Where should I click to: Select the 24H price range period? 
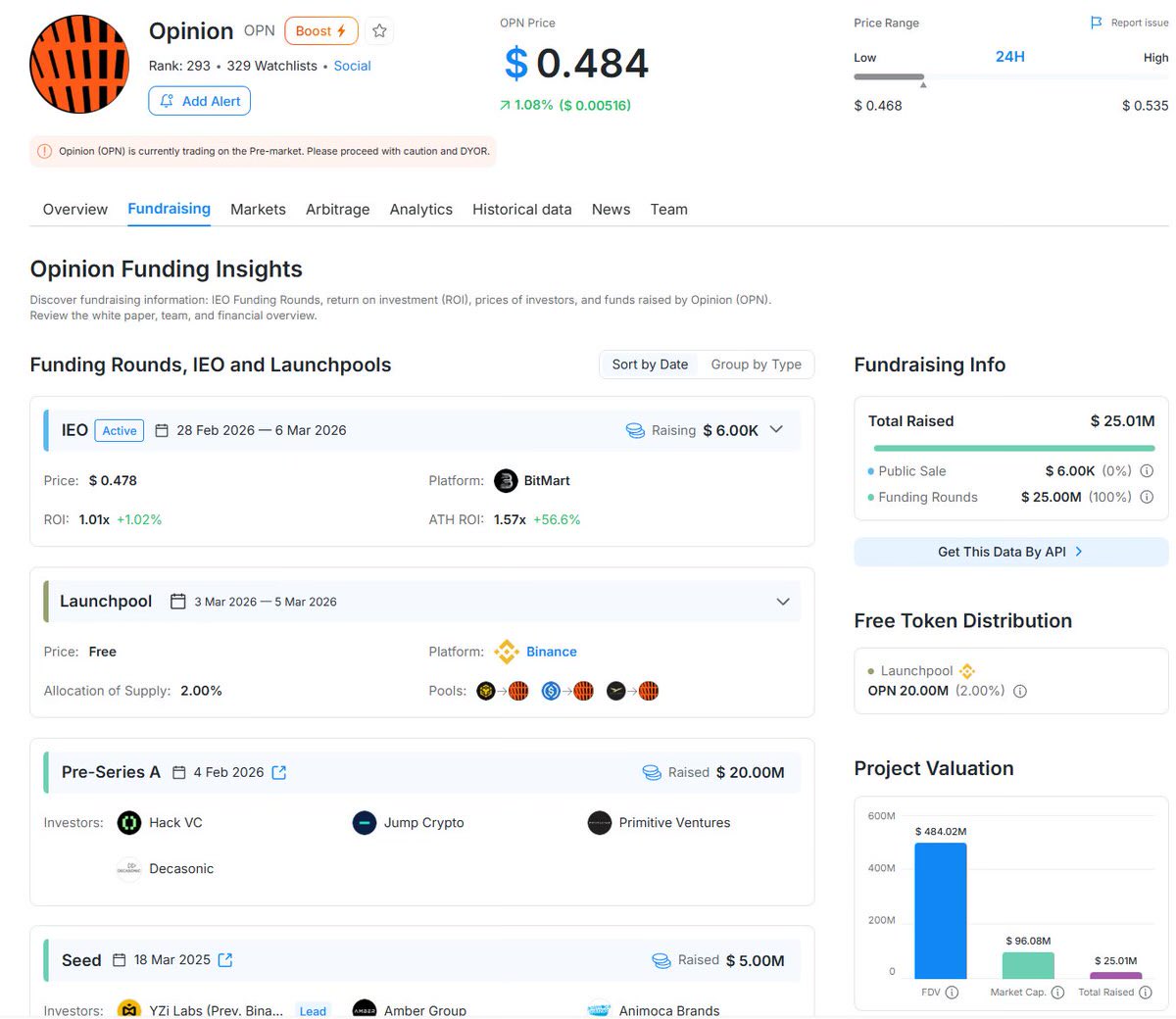pos(1009,57)
